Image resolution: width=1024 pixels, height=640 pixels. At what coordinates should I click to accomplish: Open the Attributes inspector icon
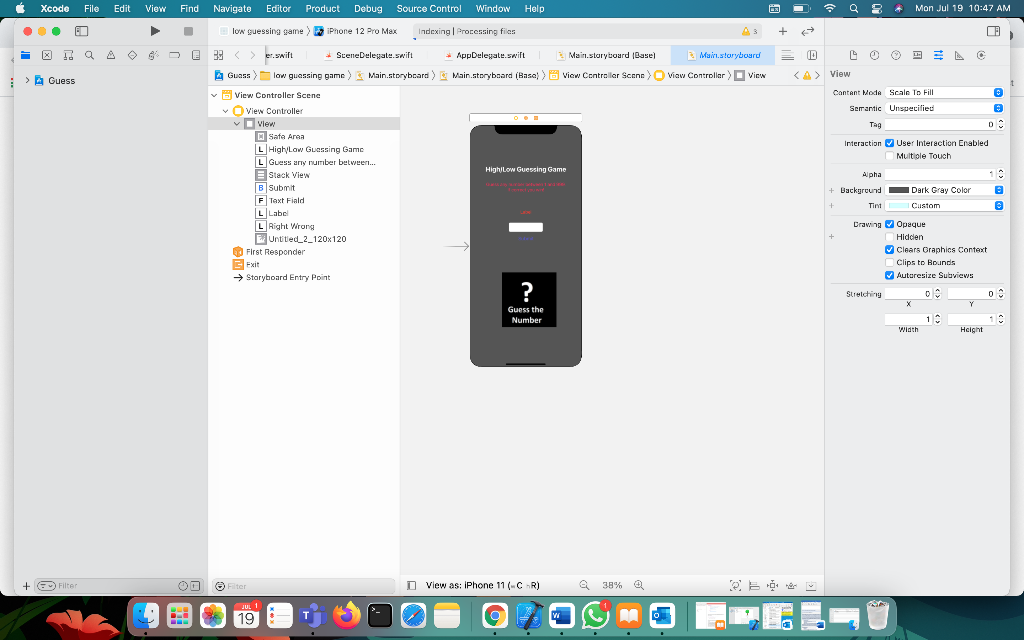click(x=938, y=55)
